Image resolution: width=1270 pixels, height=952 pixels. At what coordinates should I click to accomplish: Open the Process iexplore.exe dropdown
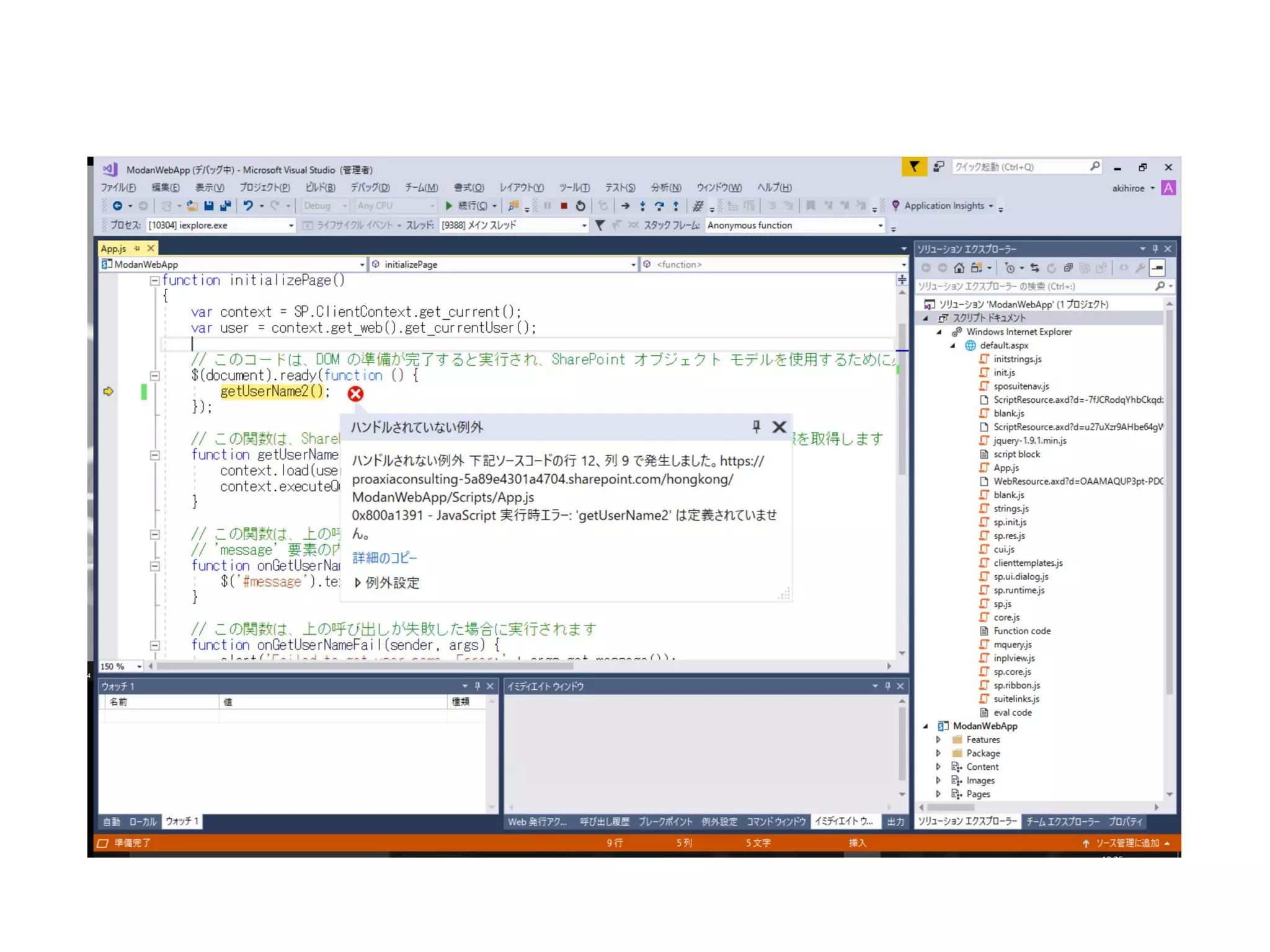click(291, 226)
